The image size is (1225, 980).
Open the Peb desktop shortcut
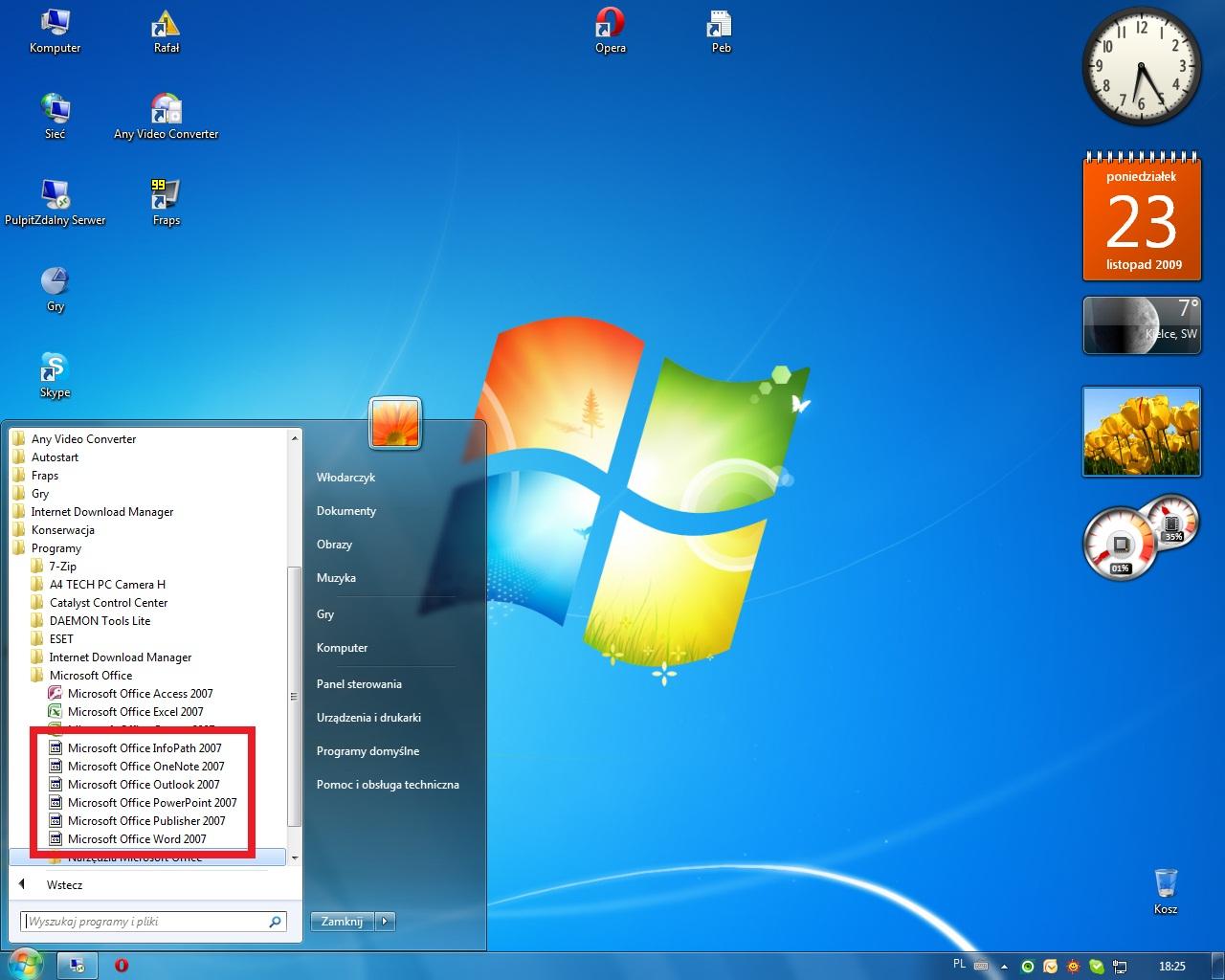721,32
